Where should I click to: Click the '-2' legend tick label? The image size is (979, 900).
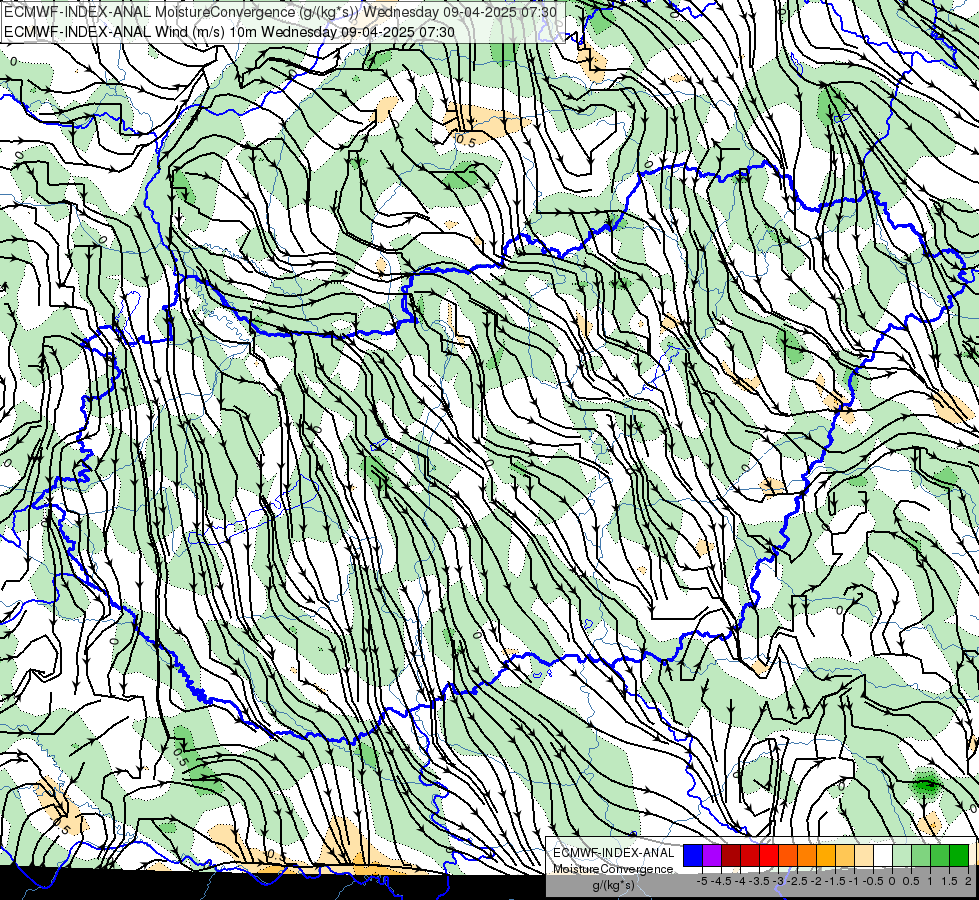tap(816, 881)
